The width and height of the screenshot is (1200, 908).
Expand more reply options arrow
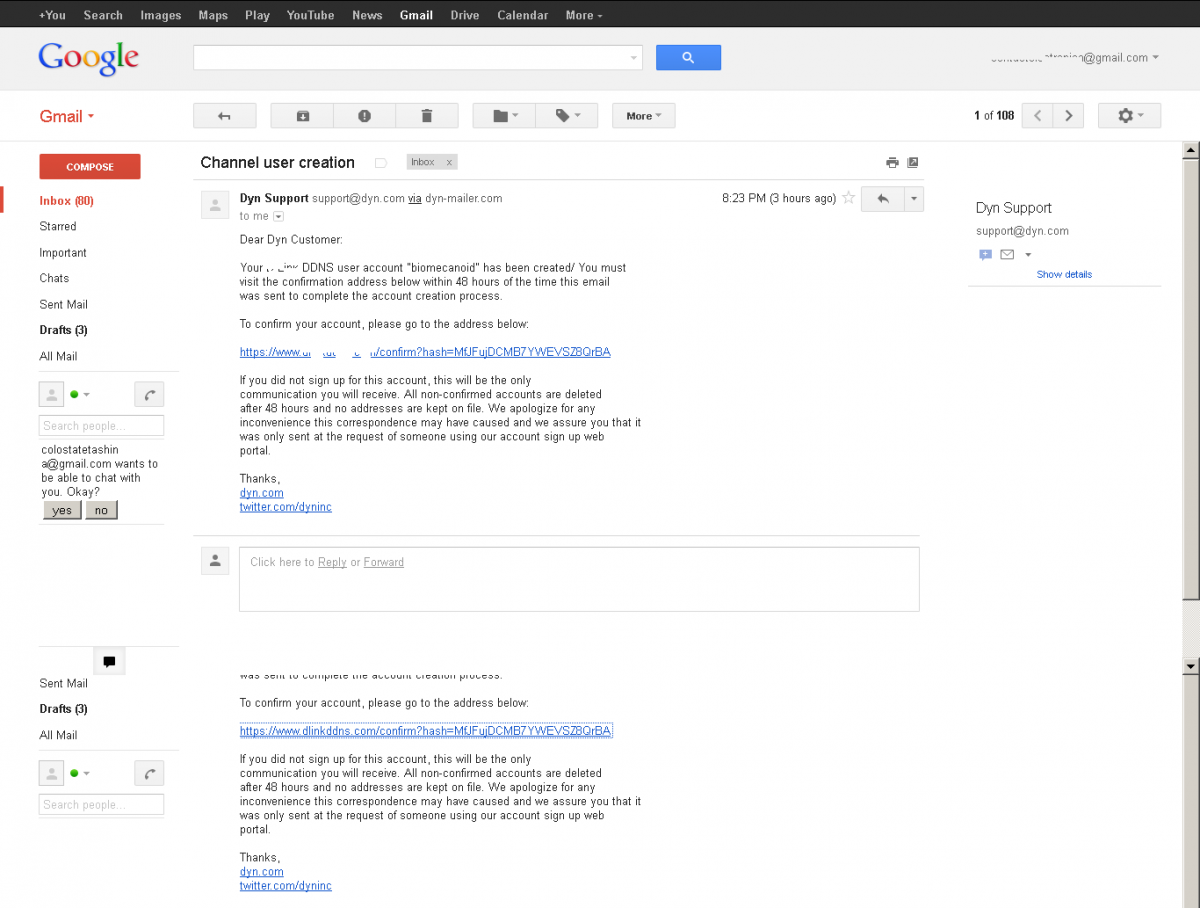tap(914, 198)
